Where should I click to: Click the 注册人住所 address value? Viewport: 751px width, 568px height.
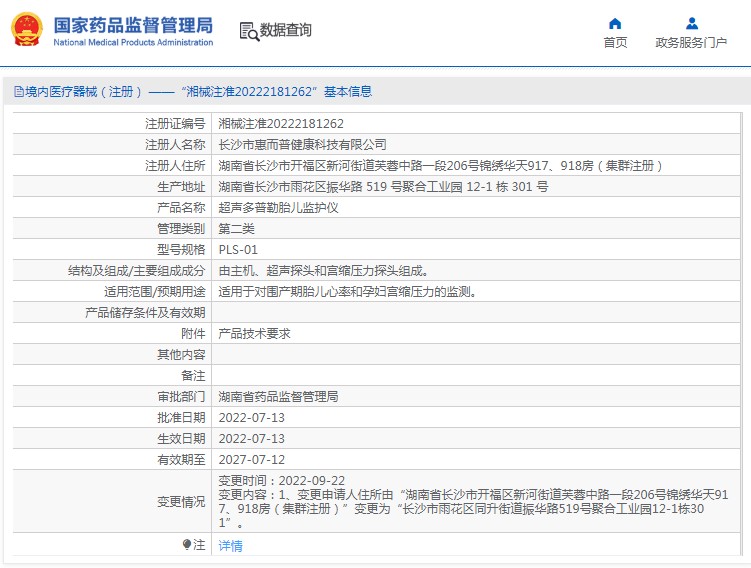(441, 166)
